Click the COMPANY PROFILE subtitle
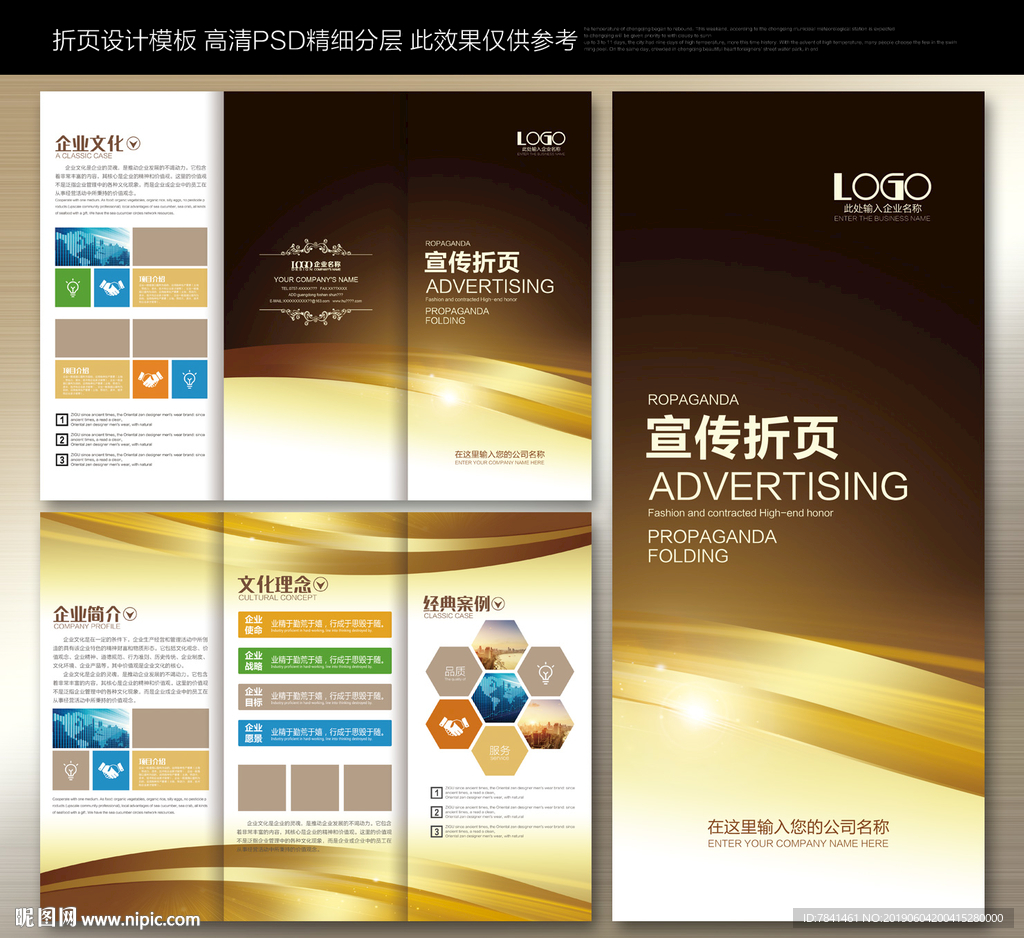 tap(87, 626)
